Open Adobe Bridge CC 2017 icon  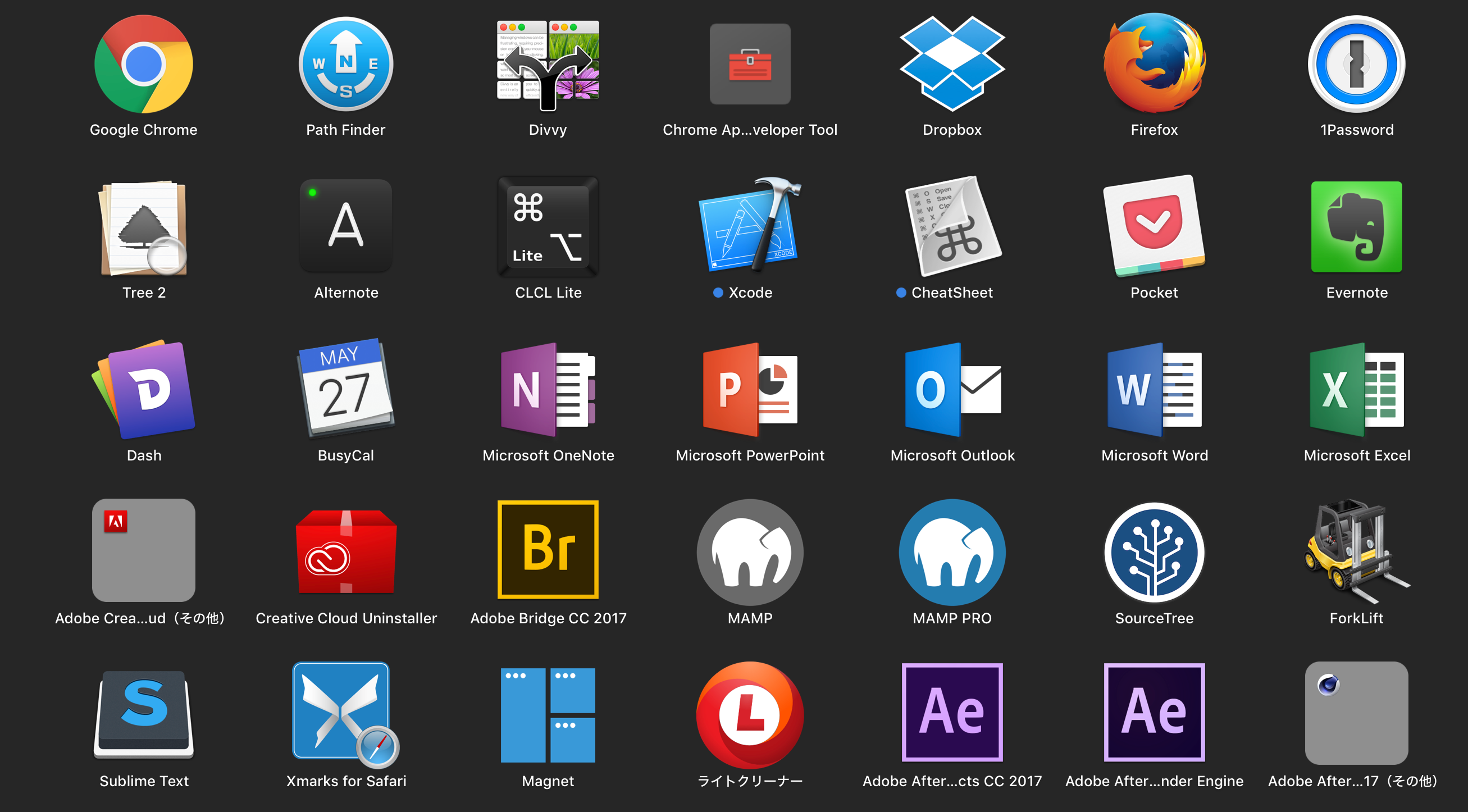point(548,550)
